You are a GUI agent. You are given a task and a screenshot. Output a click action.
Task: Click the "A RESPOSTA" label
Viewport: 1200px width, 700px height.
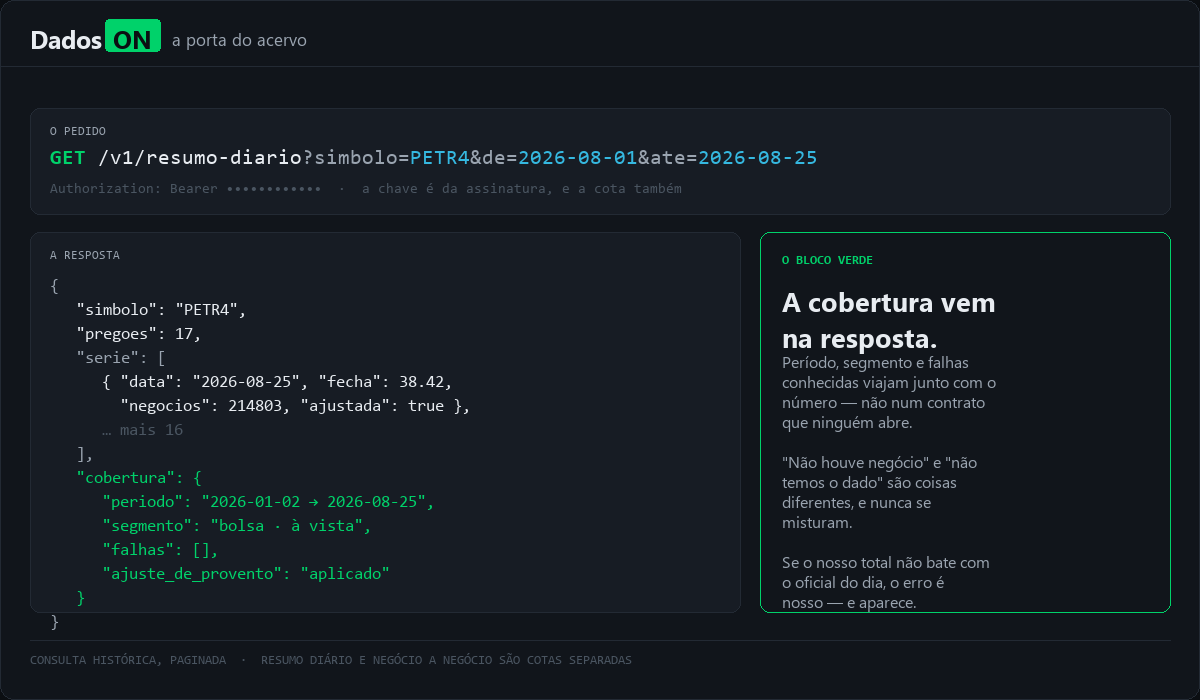85,255
